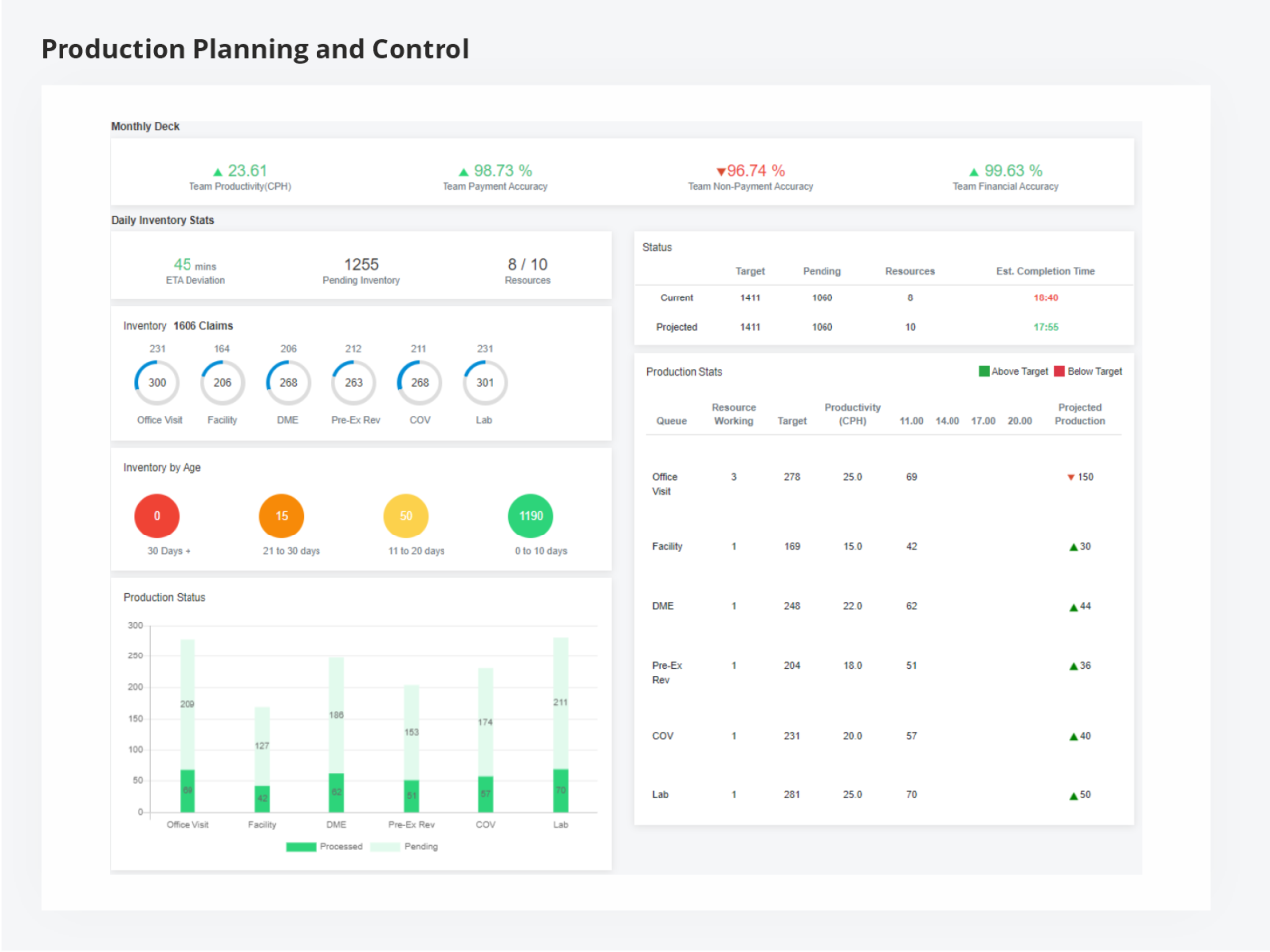1270x952 pixels.
Task: Open the DME inventory gauge
Action: tap(287, 382)
